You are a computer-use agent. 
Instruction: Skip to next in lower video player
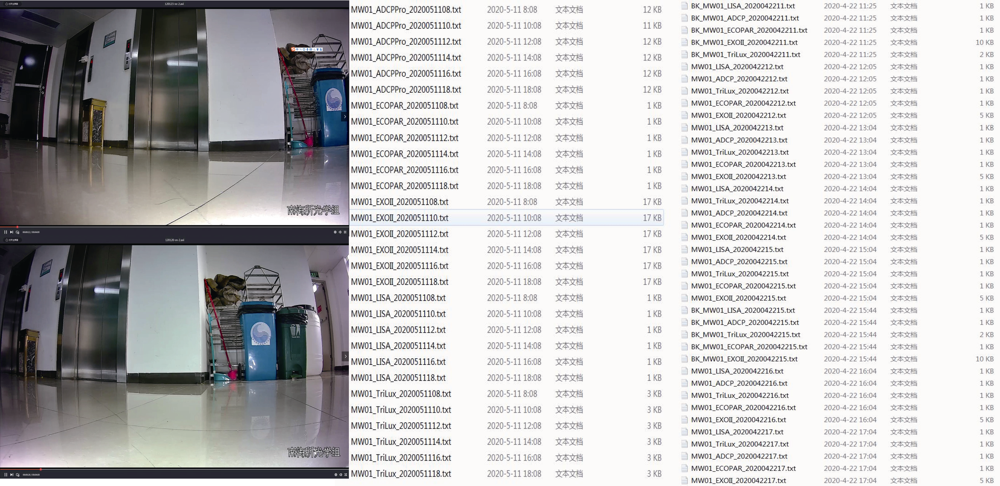click(11, 475)
